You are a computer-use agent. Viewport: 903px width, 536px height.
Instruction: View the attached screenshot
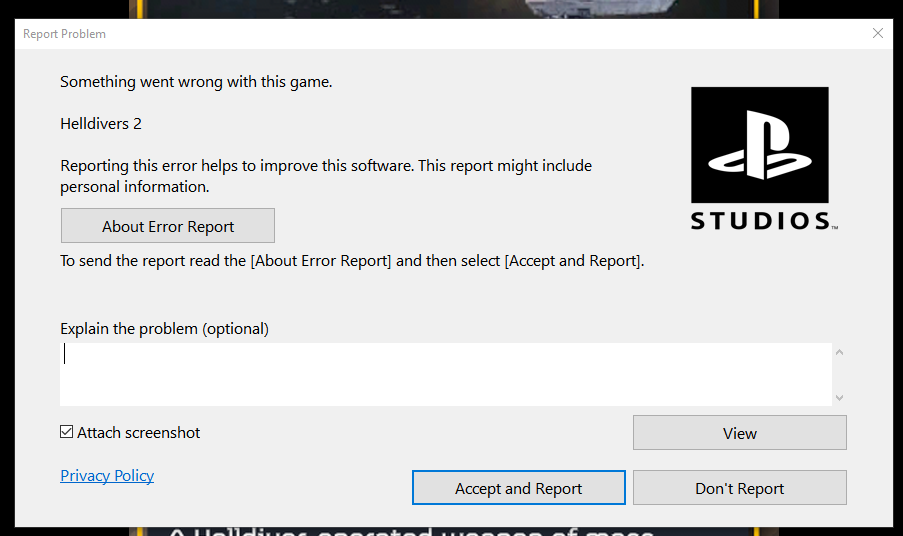pyautogui.click(x=739, y=432)
